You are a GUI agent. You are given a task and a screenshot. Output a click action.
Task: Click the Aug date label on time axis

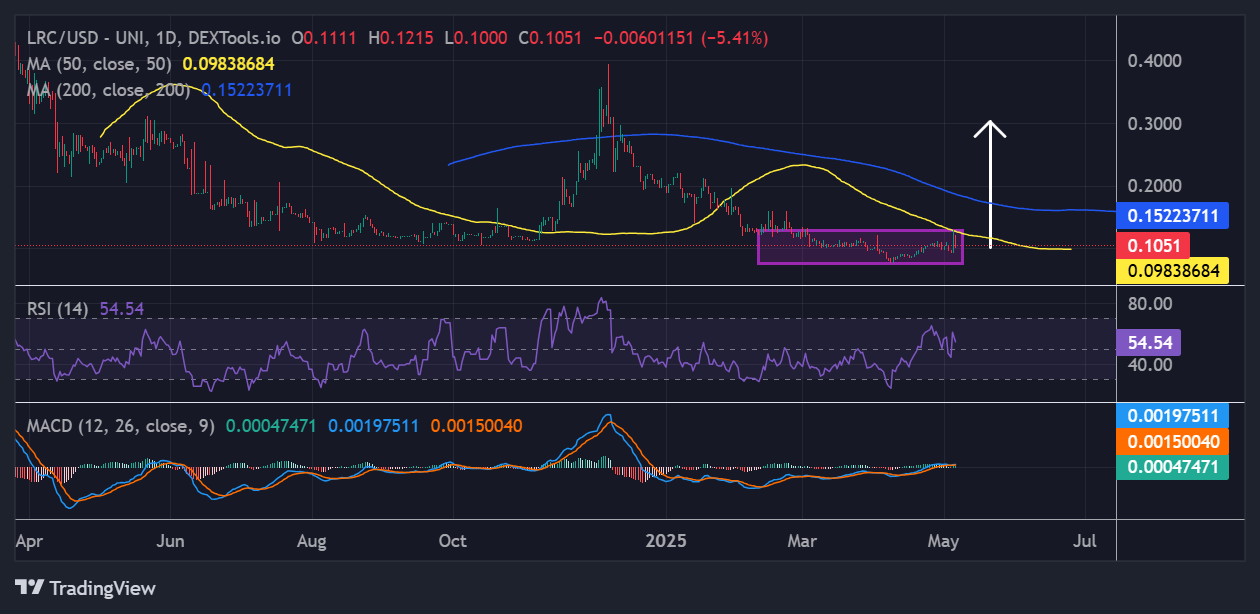tap(312, 541)
